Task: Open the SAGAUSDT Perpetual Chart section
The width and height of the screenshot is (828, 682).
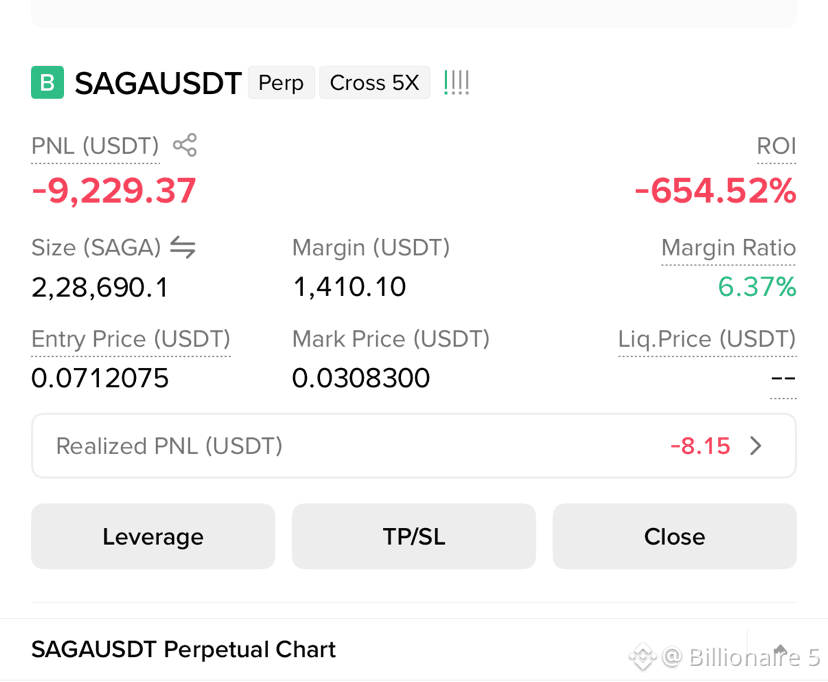Action: click(414, 649)
